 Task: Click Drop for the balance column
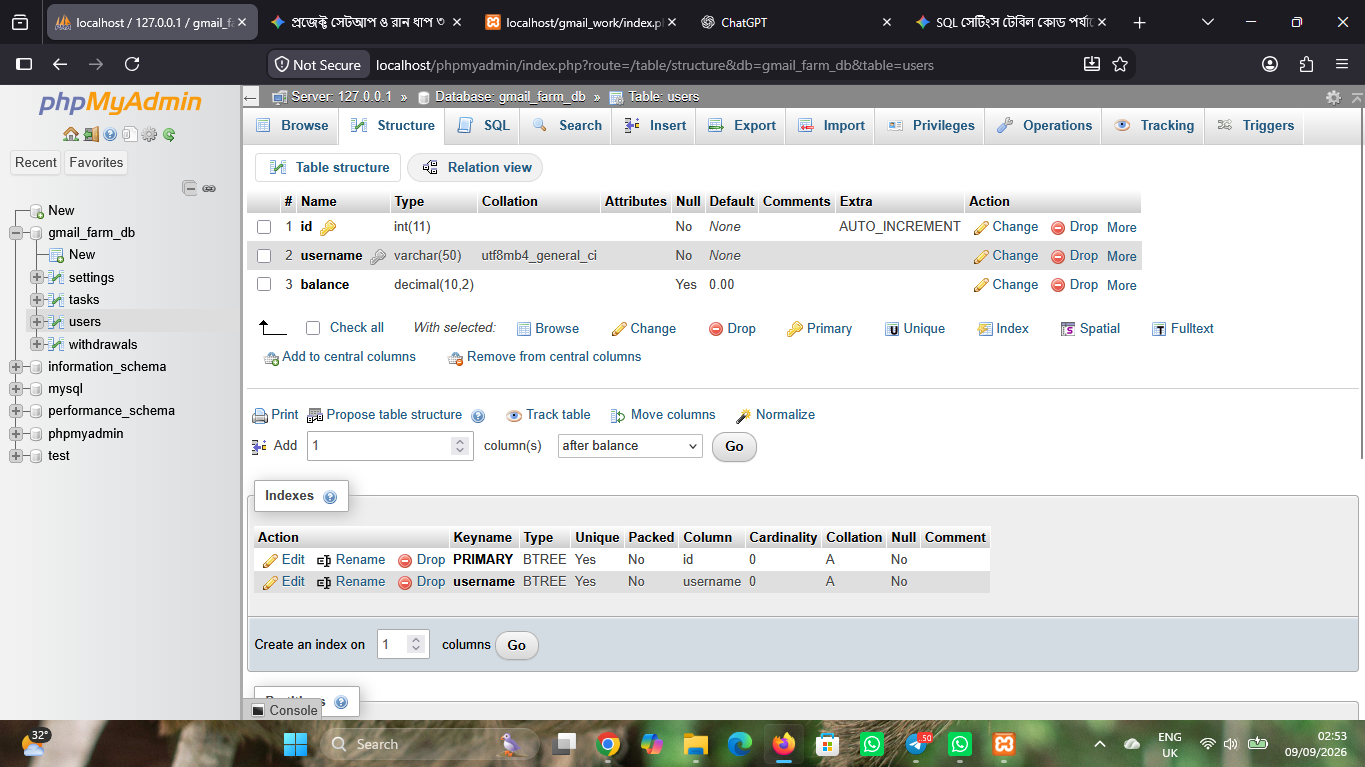(x=1074, y=284)
